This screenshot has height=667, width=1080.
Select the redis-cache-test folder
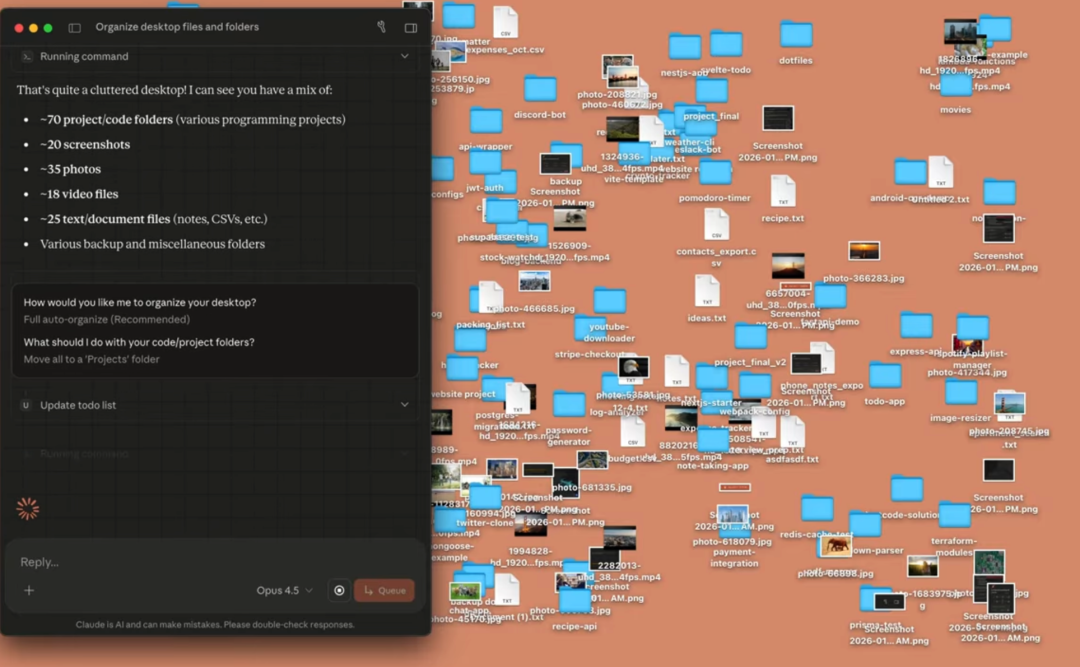(x=817, y=509)
